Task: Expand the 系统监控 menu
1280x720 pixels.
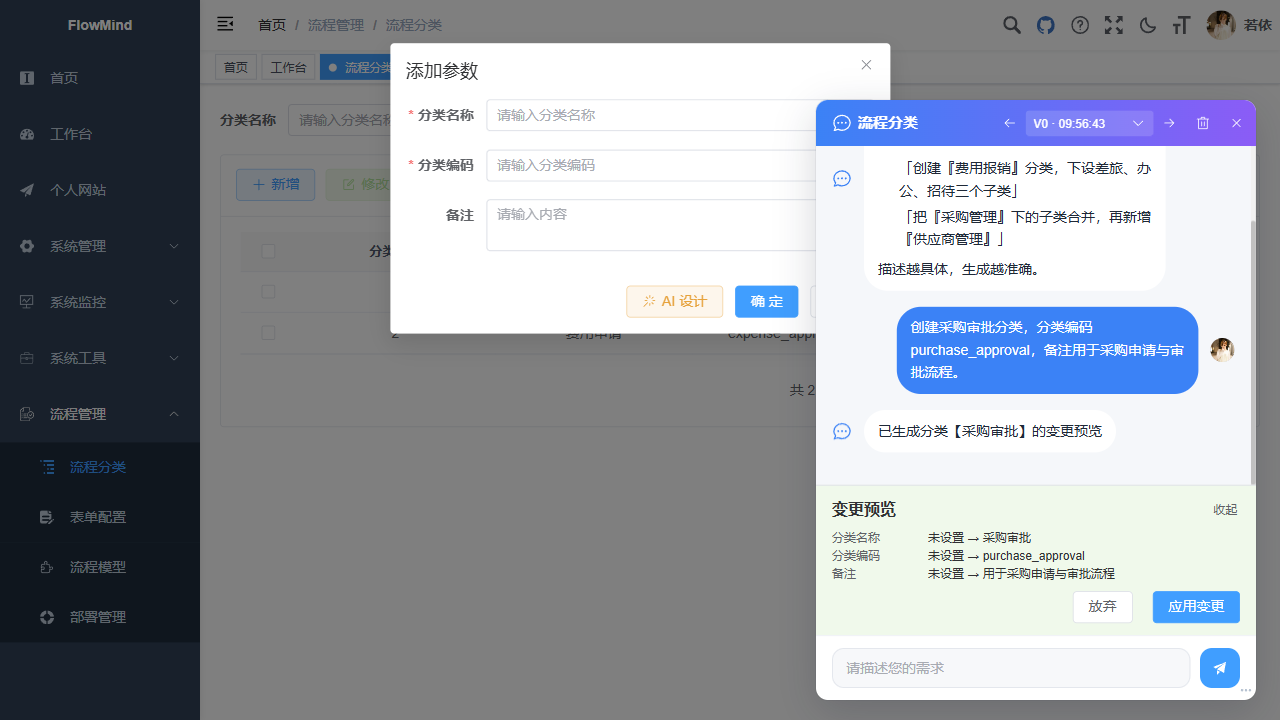Action: coord(100,302)
